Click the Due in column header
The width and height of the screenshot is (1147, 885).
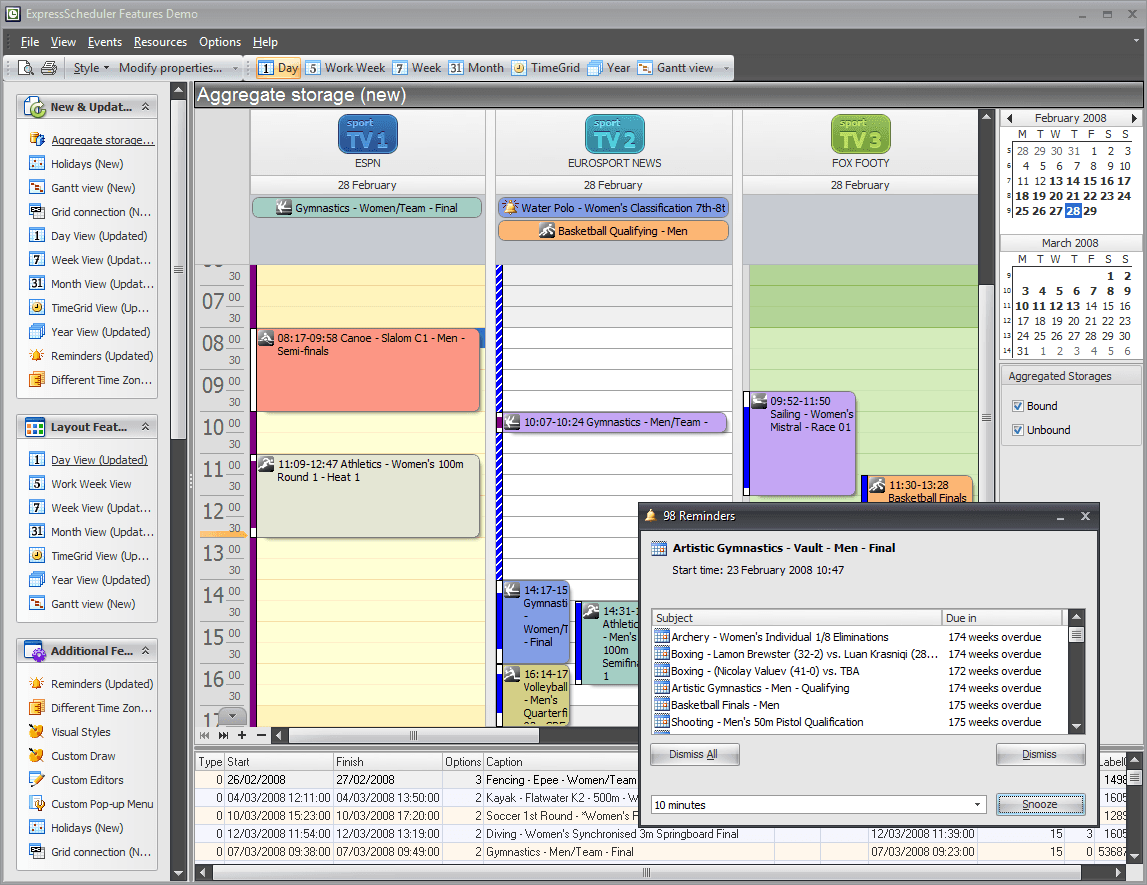[1002, 618]
